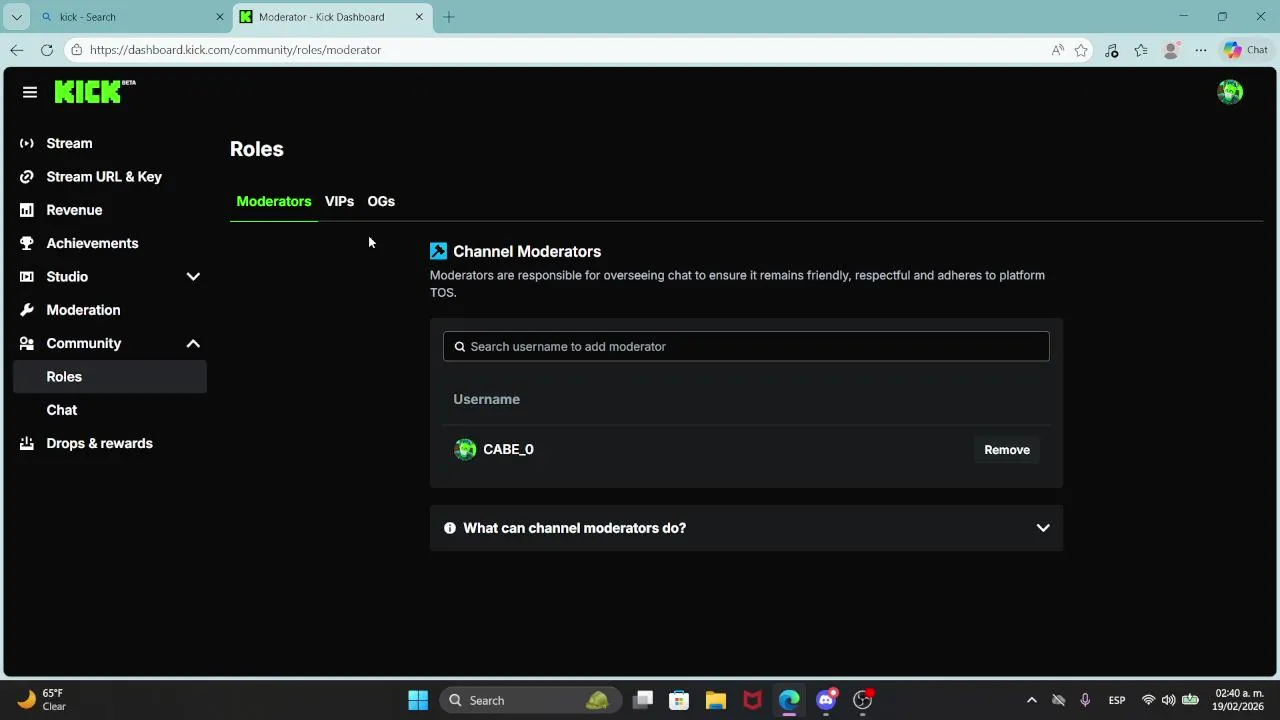Go back with the browser back arrow
This screenshot has height=720, width=1280.
click(x=17, y=50)
